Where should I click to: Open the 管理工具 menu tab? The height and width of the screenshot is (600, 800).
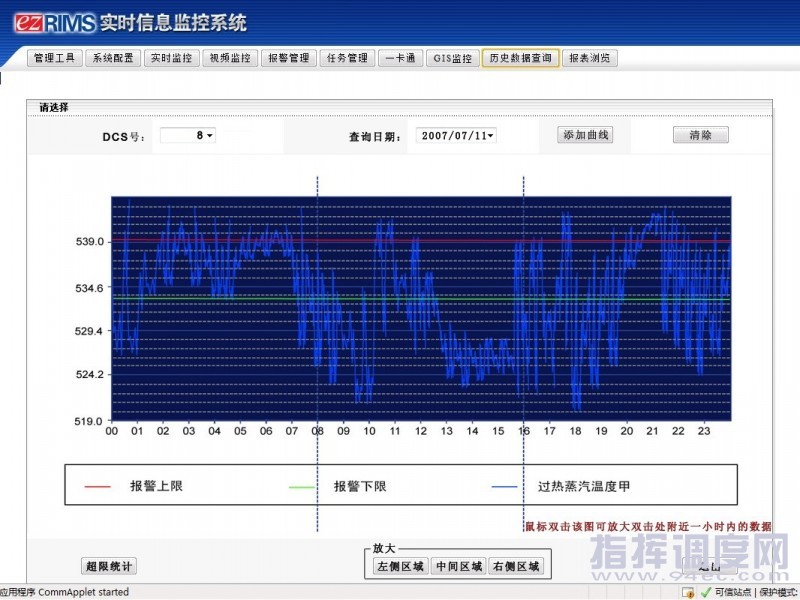coord(54,58)
